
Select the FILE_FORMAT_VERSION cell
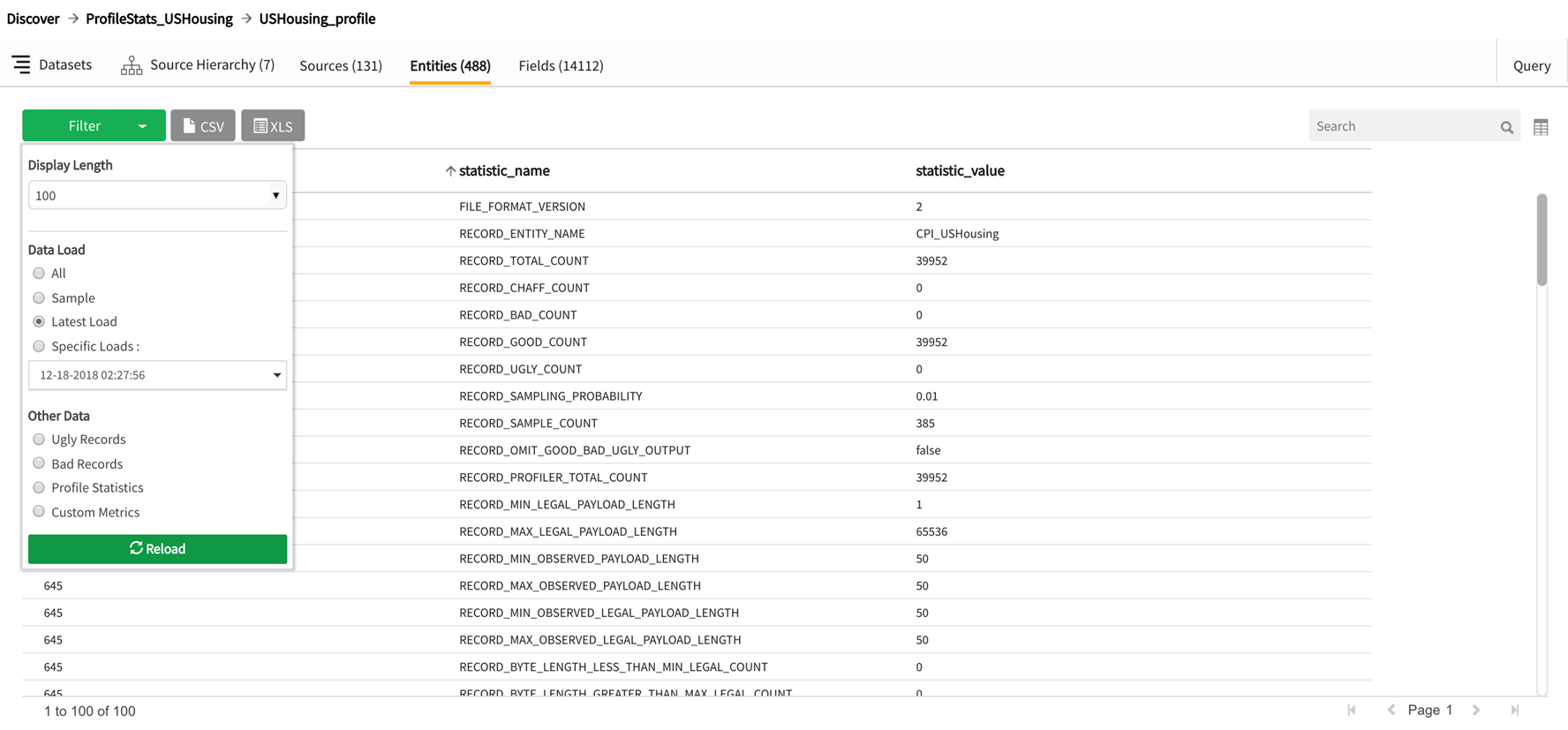(x=522, y=207)
